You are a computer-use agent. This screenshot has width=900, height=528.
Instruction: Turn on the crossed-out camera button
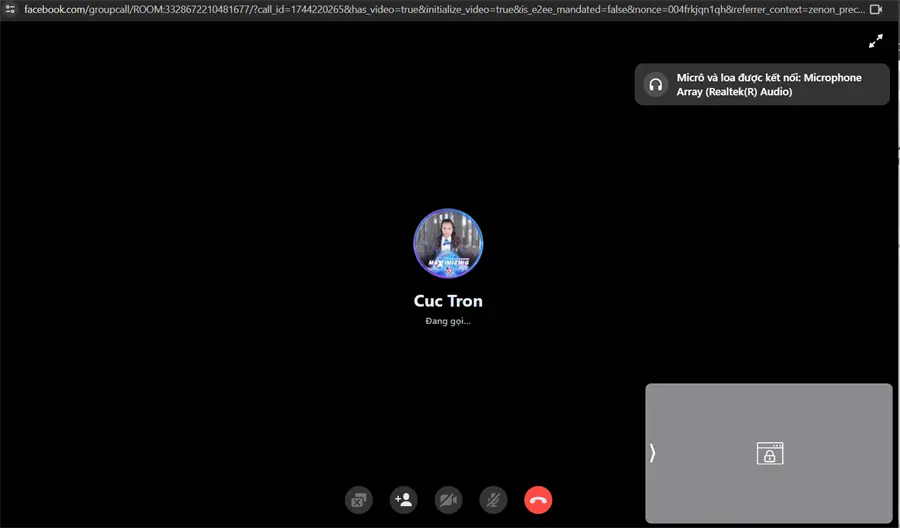(448, 500)
